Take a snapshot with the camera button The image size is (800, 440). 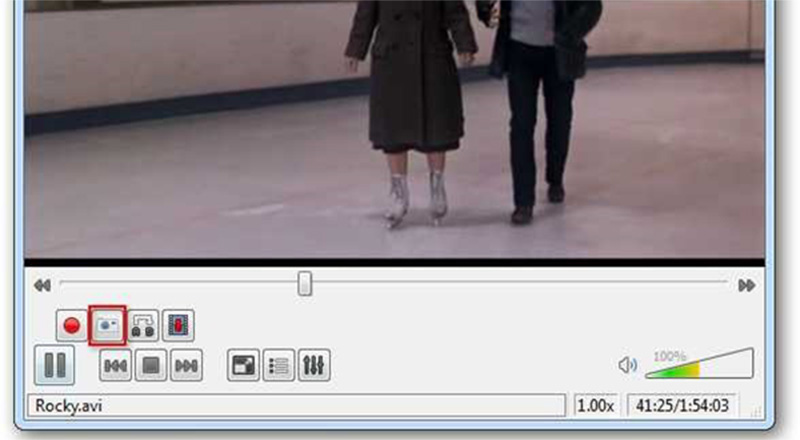pyautogui.click(x=107, y=325)
